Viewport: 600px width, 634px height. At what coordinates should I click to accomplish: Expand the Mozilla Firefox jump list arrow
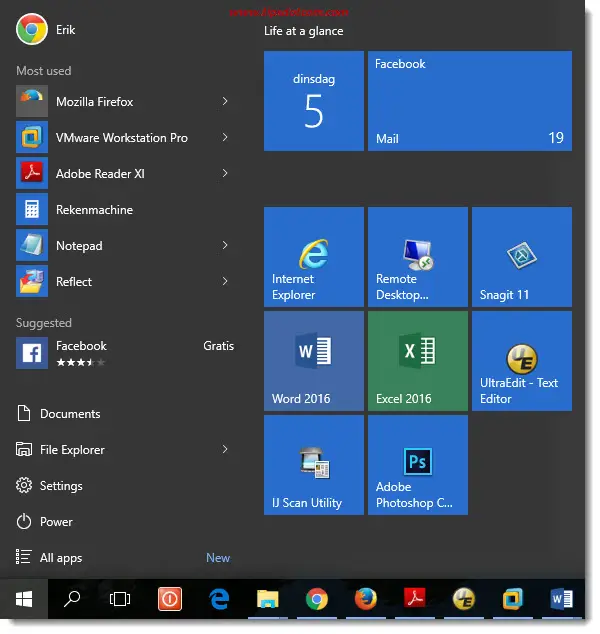coord(225,101)
